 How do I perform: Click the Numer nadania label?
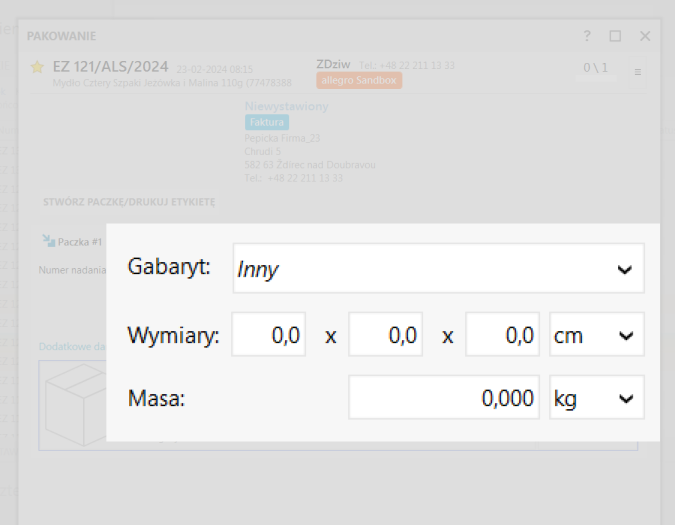pyautogui.click(x=72, y=270)
